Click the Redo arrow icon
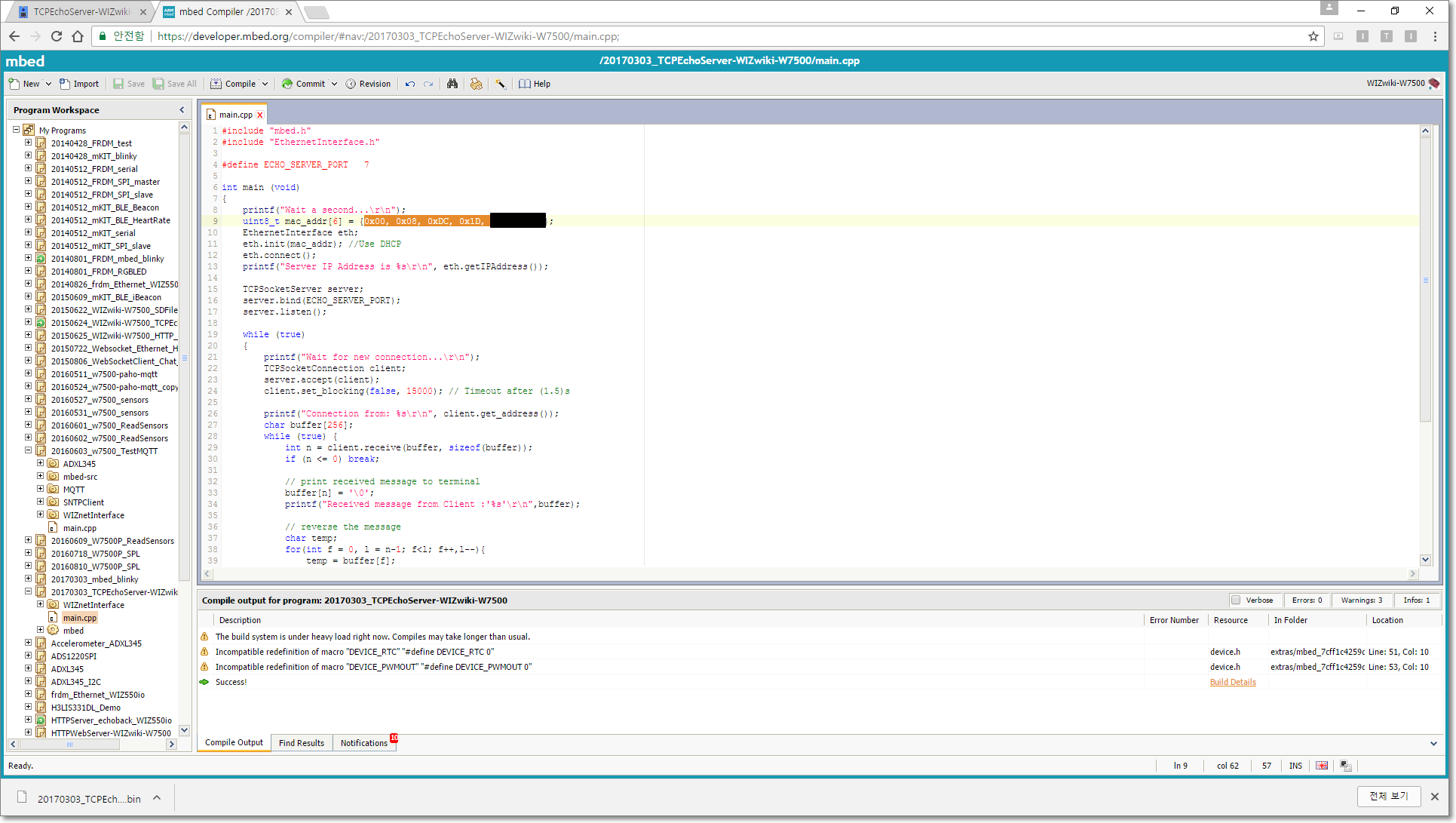This screenshot has height=823, width=1456. coord(428,84)
